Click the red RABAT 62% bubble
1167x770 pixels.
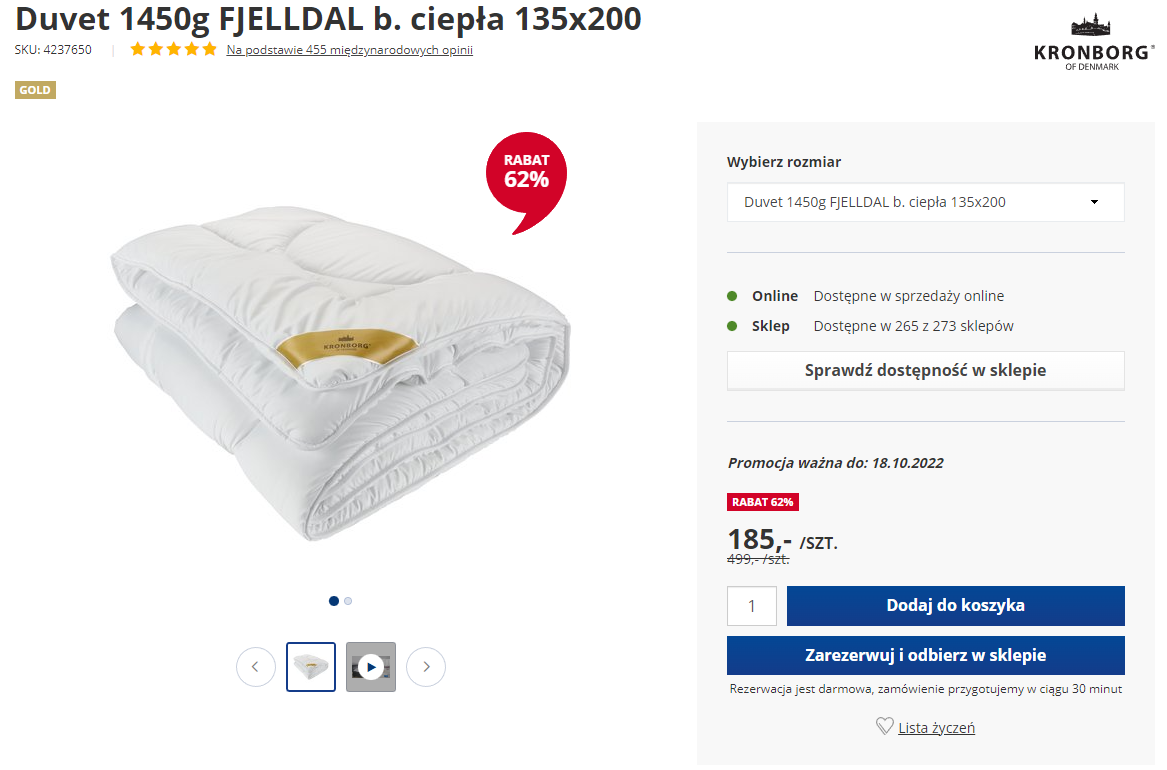(x=526, y=174)
